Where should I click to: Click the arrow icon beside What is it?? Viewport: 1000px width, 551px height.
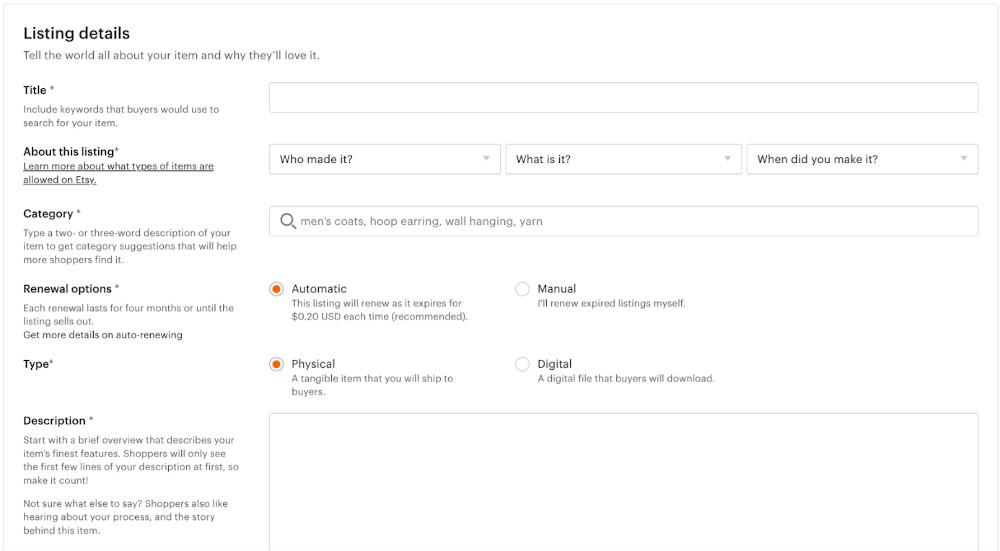(727, 159)
